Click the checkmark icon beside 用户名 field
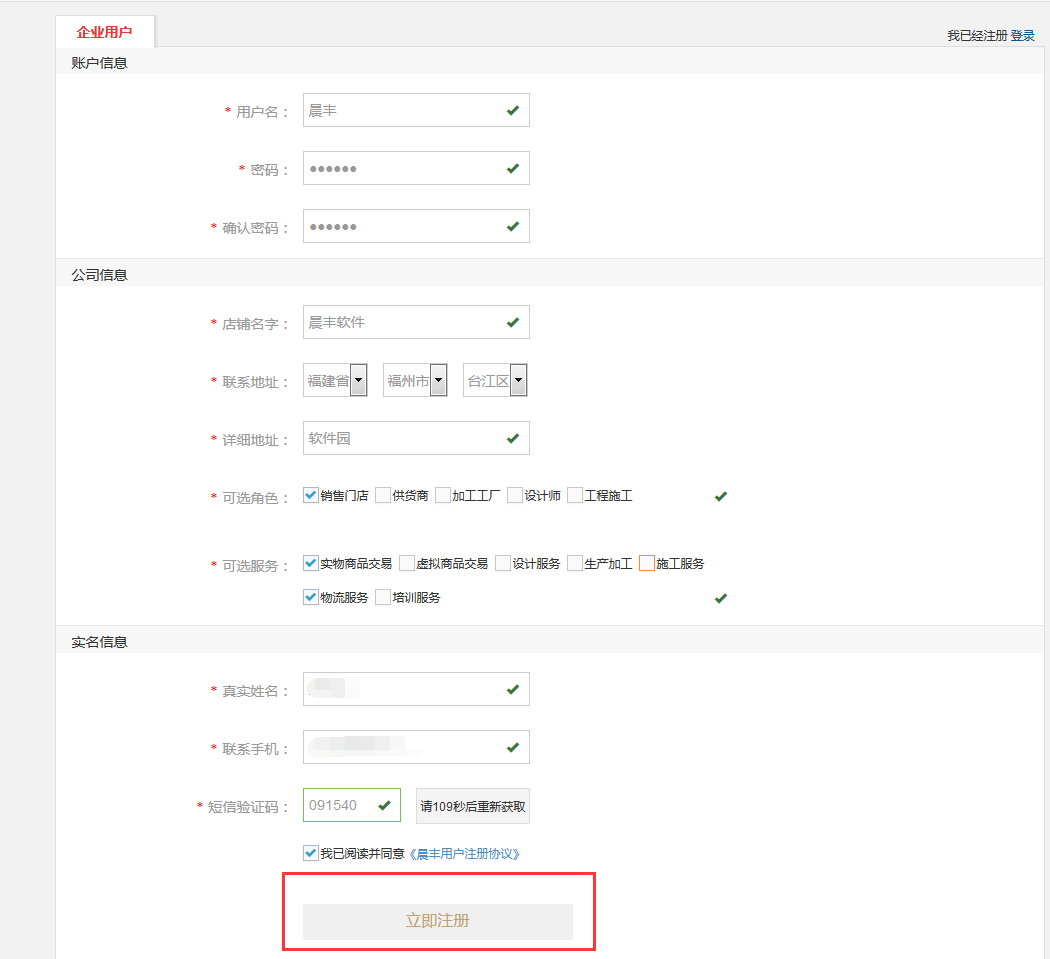 [x=513, y=110]
